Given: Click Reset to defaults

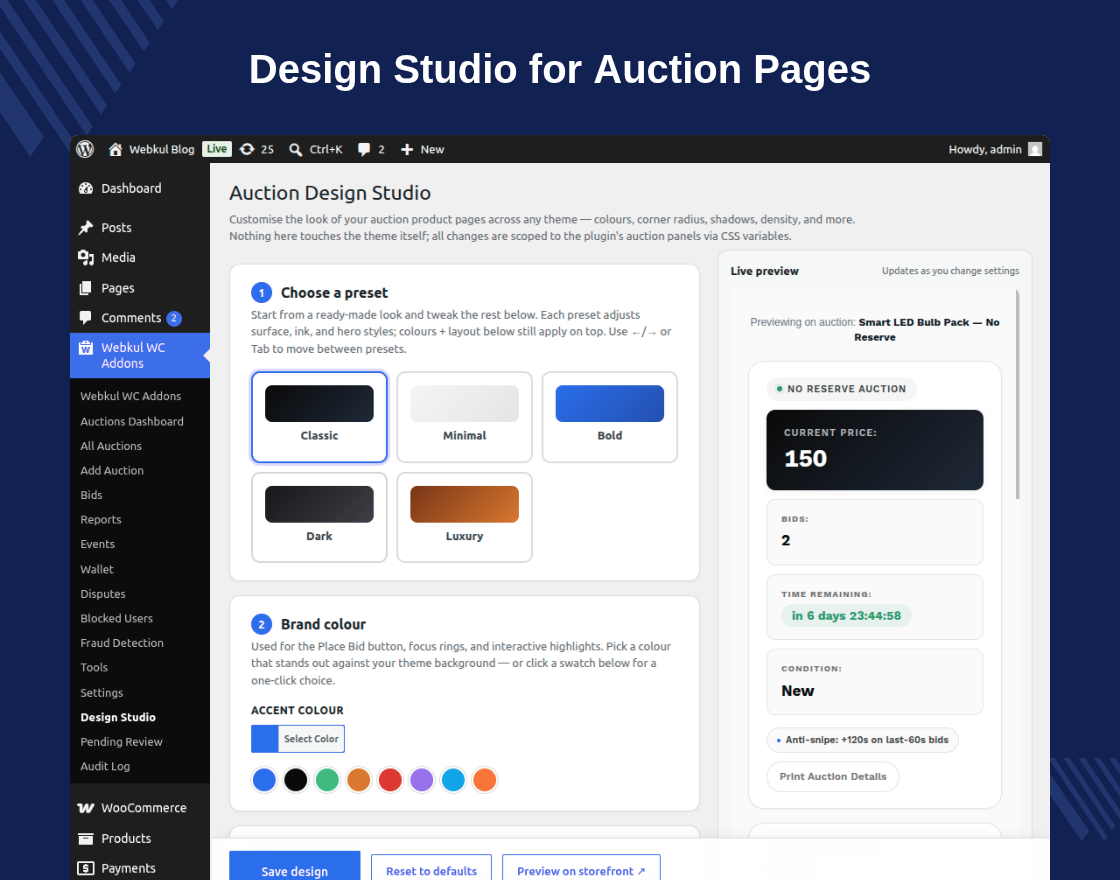Looking at the screenshot, I should click(x=431, y=869).
